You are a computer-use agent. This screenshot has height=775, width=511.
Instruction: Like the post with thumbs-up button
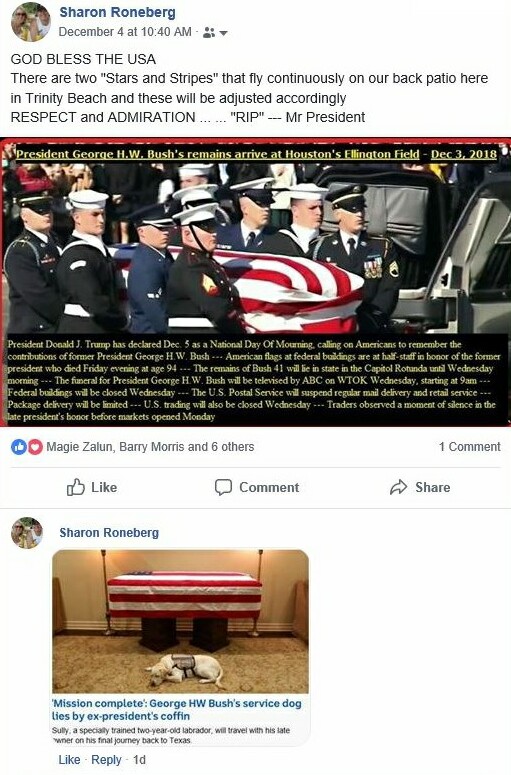92,487
